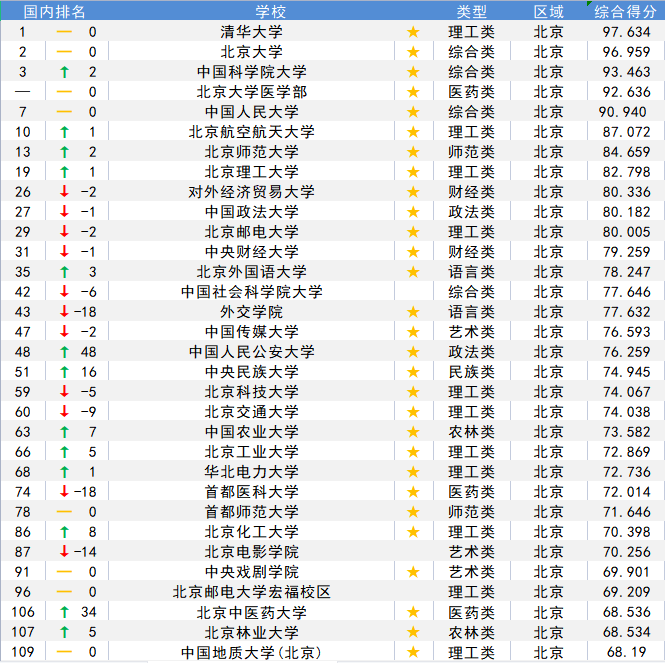Select the 北京邮电大学宏福校区 cell
The image size is (665, 663).
click(252, 592)
